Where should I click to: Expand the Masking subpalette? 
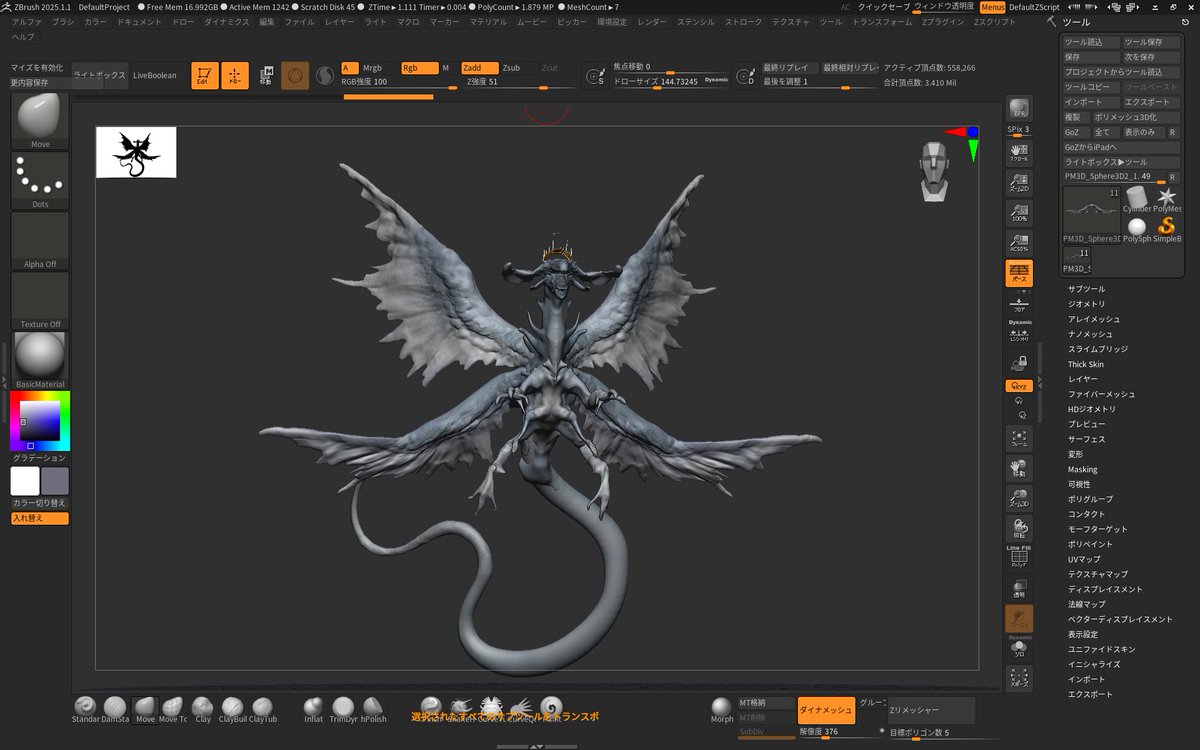1082,469
